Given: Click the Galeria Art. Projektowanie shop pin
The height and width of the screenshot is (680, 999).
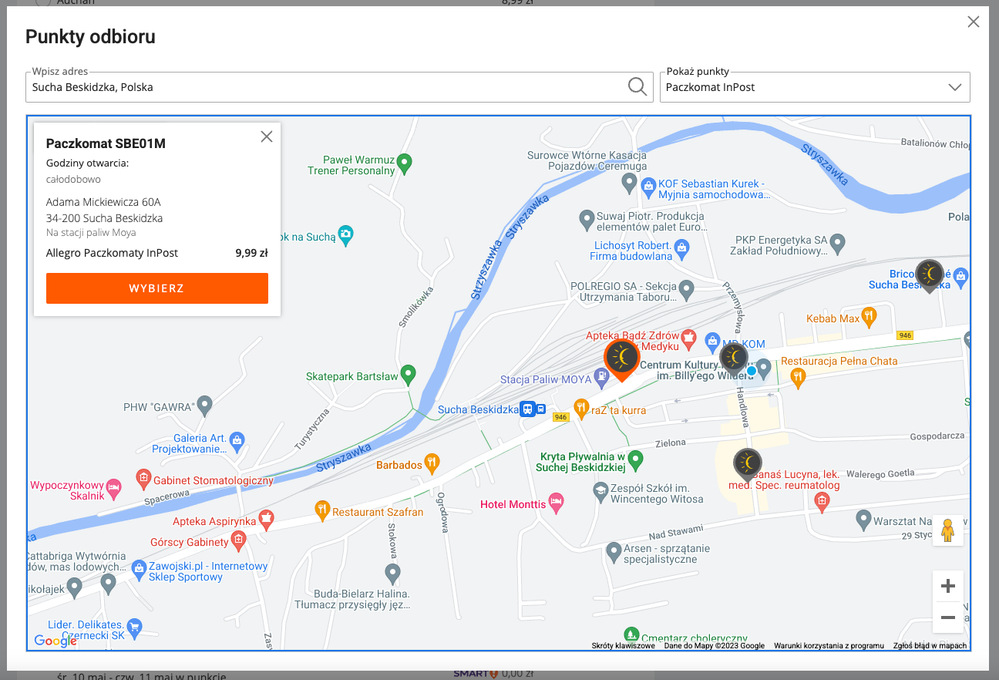Looking at the screenshot, I should coord(236,441).
